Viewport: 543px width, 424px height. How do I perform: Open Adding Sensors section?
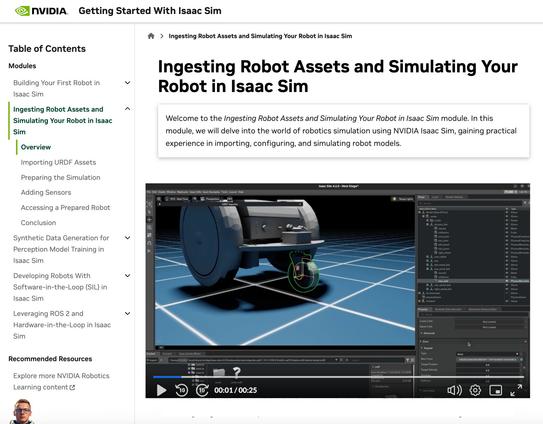pos(46,192)
